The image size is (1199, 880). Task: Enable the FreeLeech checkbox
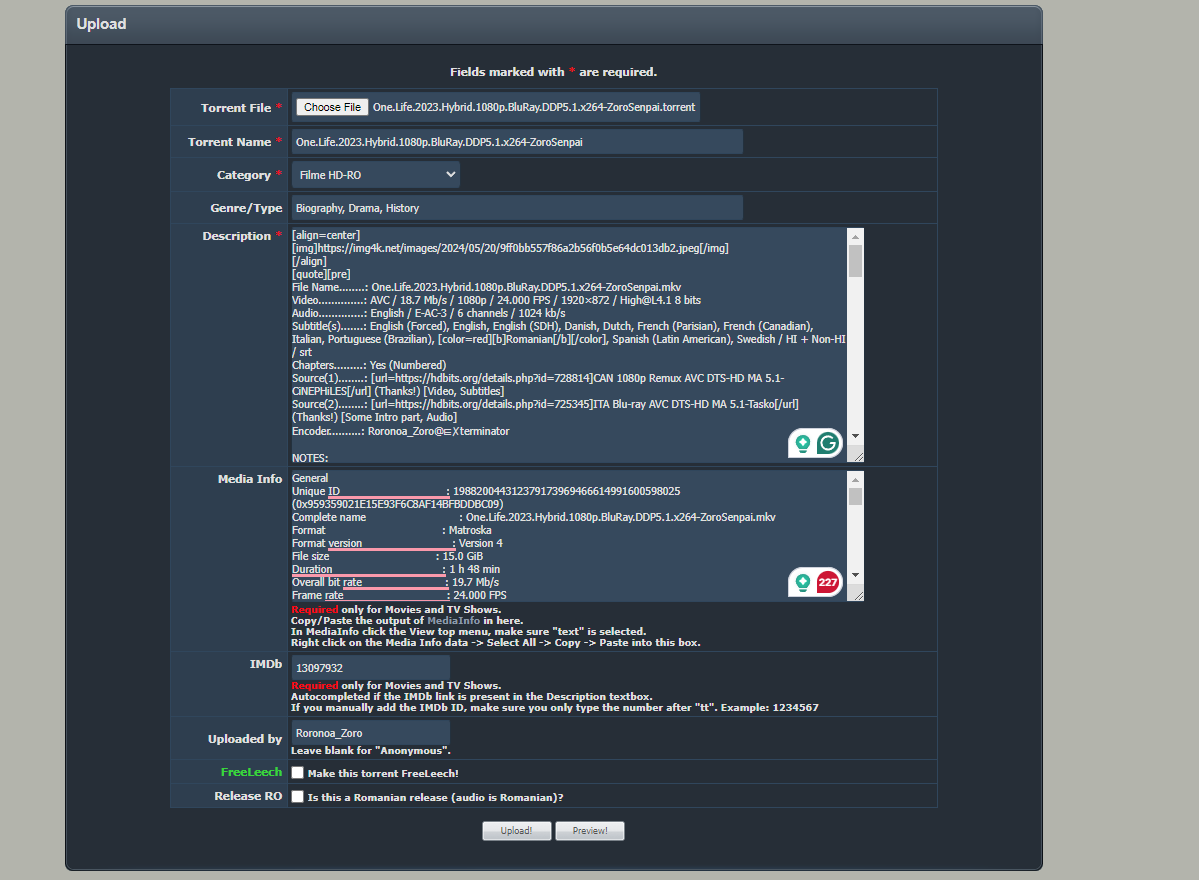click(x=297, y=773)
